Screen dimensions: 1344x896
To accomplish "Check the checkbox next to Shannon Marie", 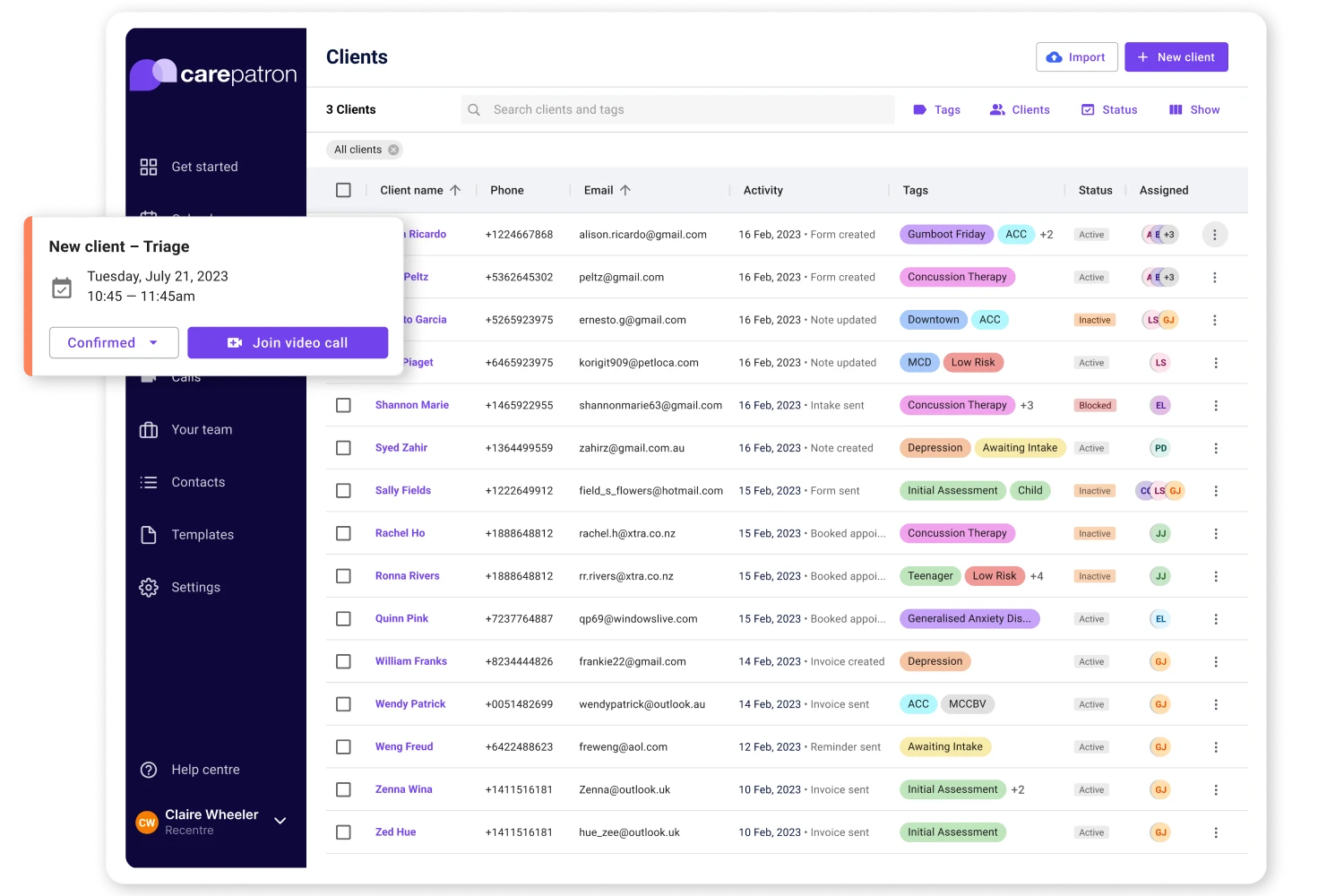I will pos(343,405).
